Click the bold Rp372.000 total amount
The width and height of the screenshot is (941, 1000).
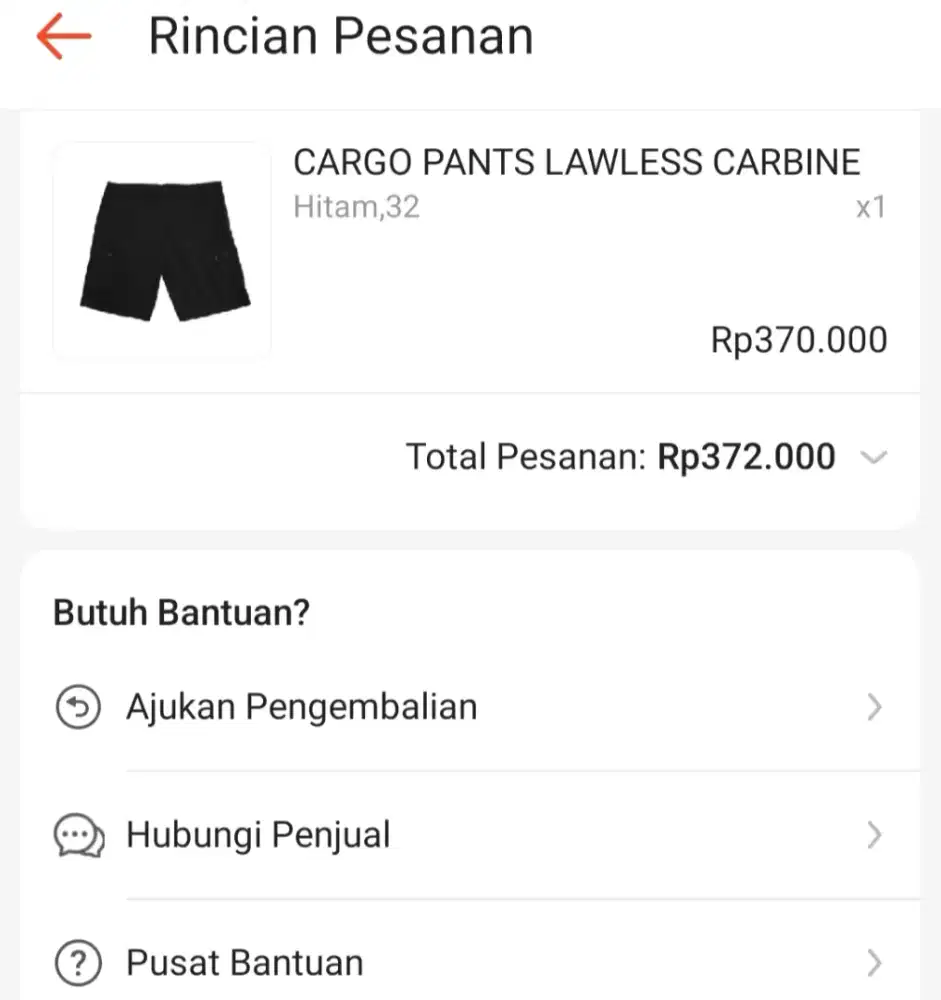point(746,457)
